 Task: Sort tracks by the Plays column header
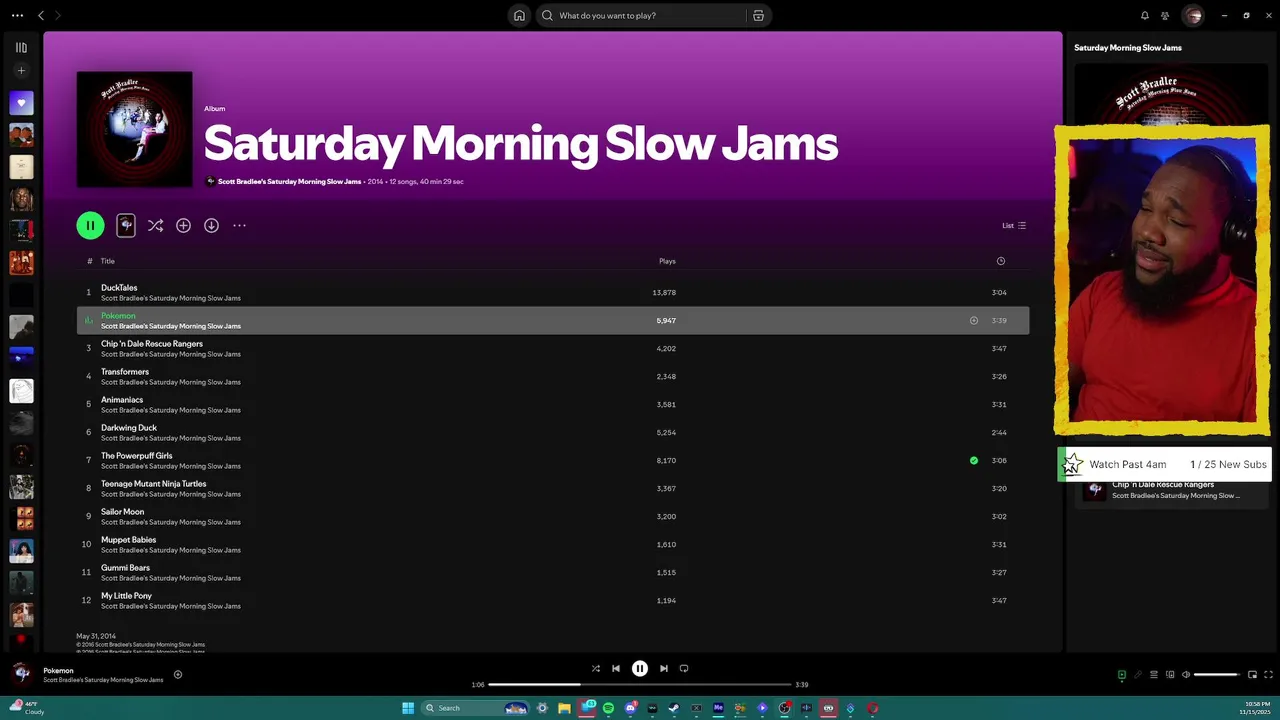coord(667,261)
